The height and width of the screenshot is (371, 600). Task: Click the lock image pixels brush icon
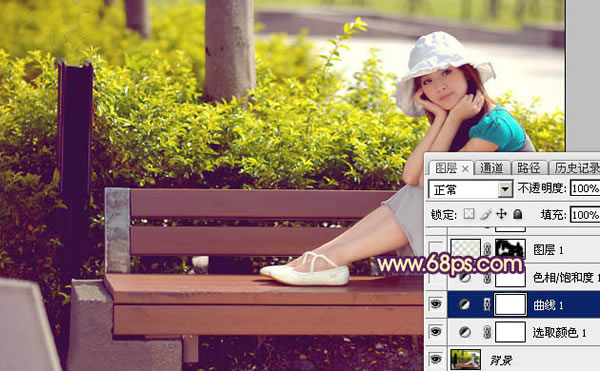pos(486,214)
